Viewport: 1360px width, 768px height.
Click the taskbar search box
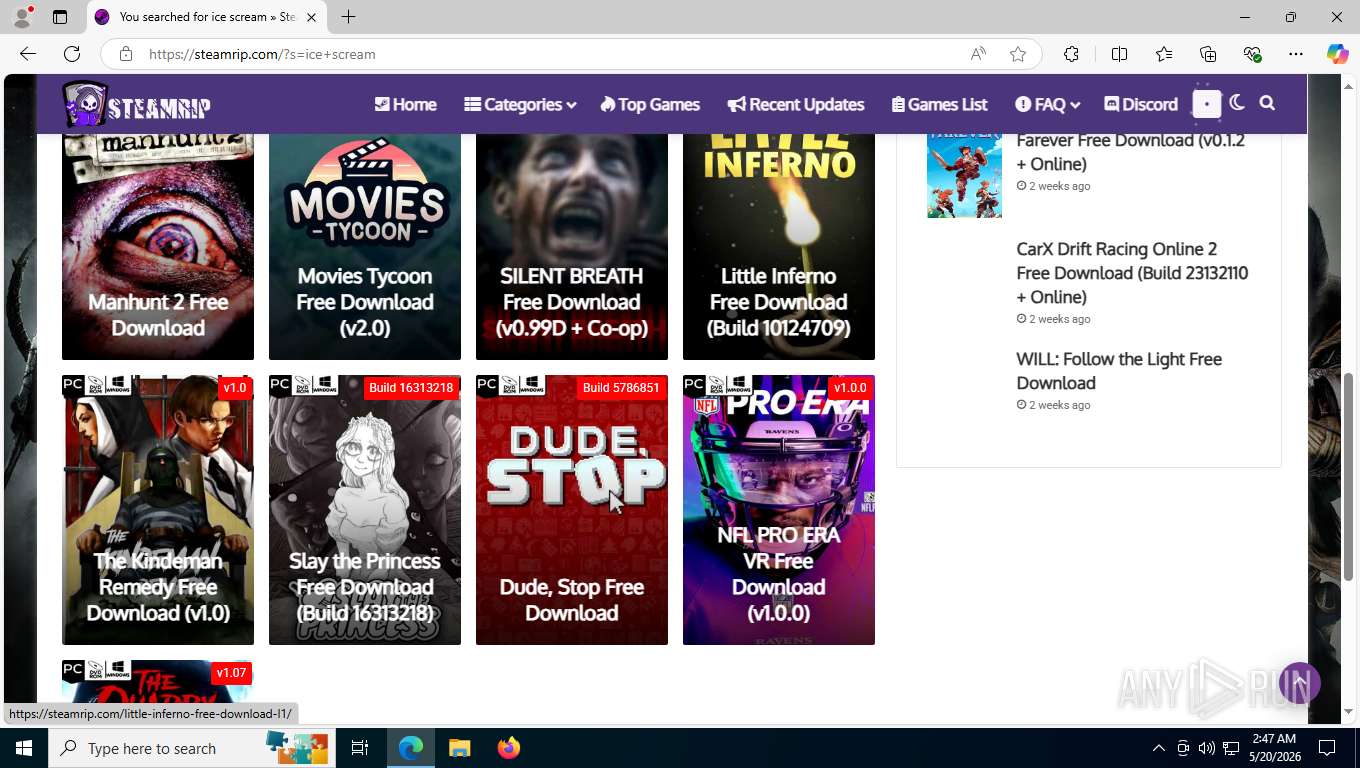tap(192, 748)
